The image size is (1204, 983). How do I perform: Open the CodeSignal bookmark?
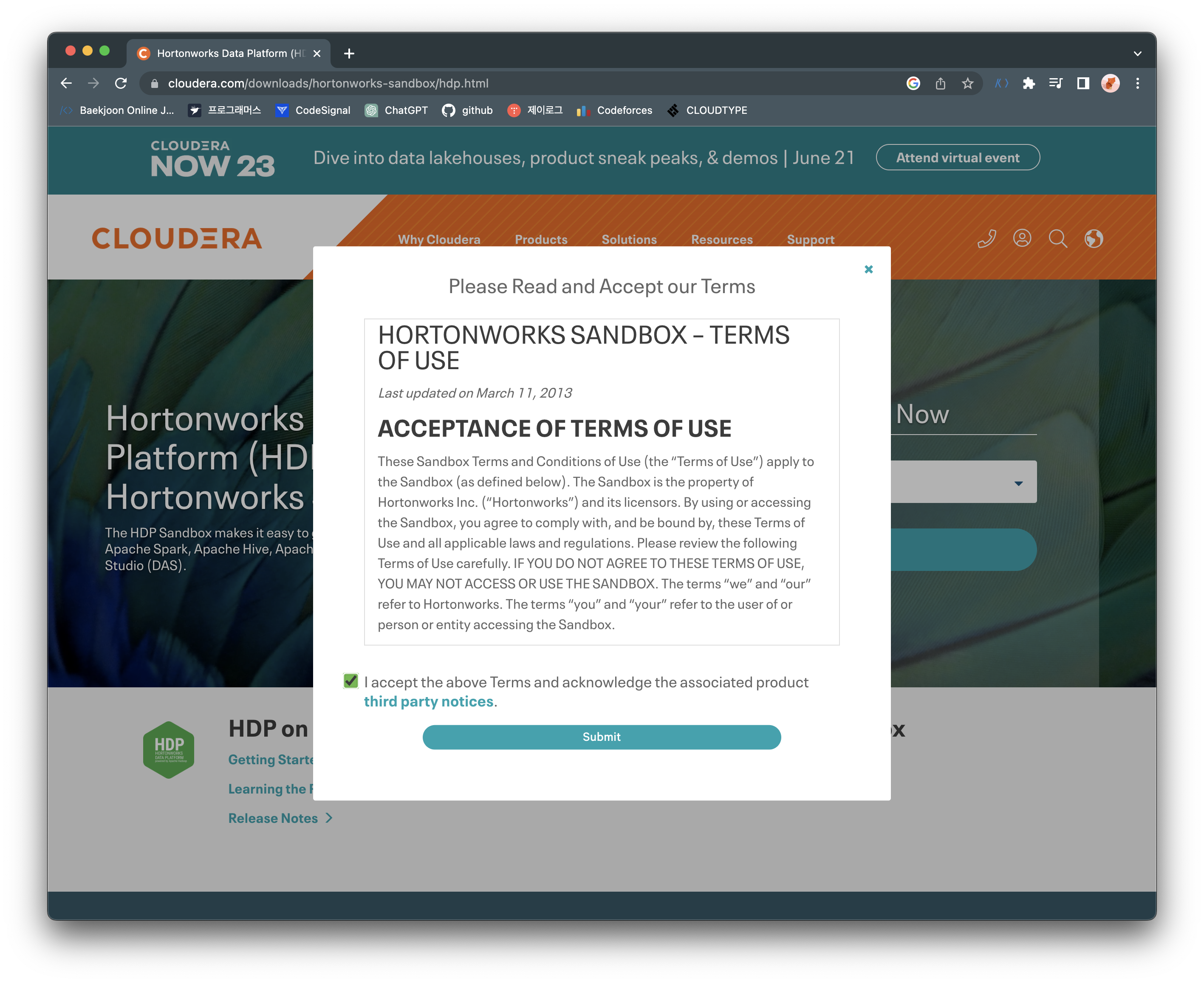point(313,110)
